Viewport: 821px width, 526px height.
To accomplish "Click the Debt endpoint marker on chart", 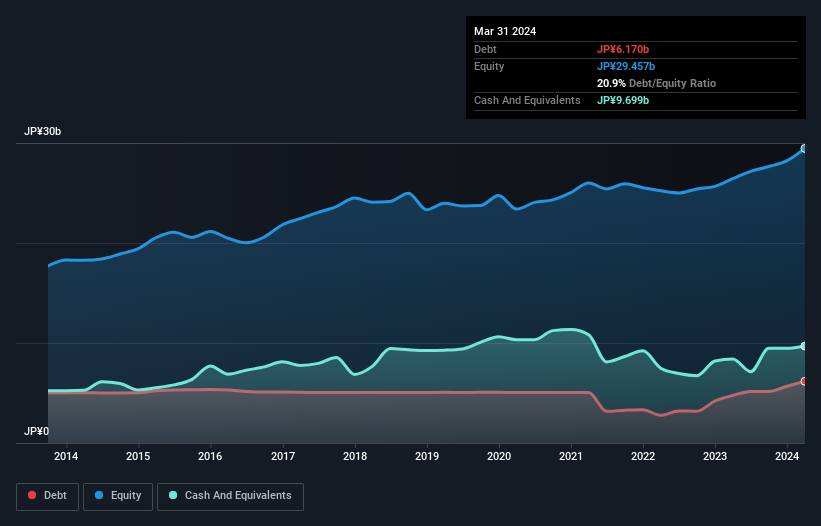I will point(804,381).
